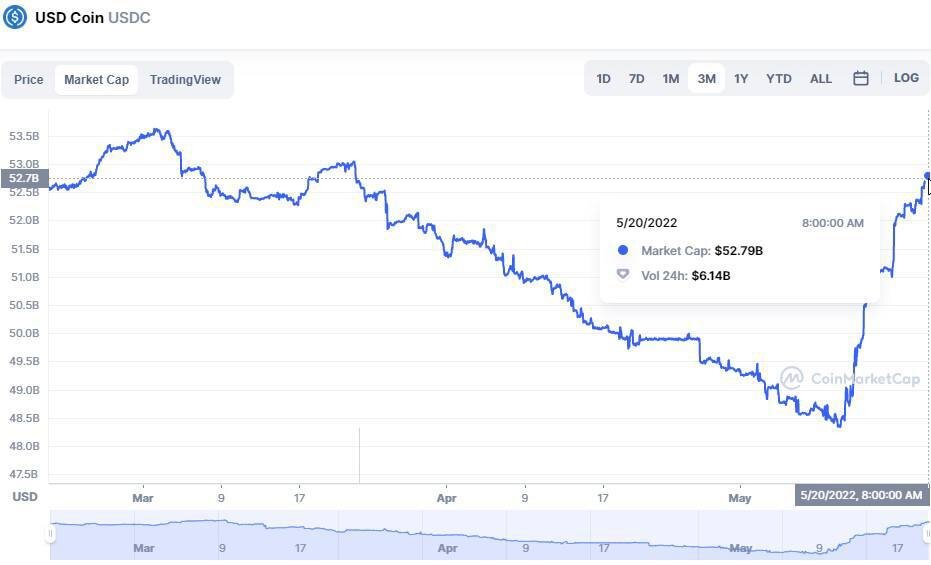Click the right range slider handle
Screen dimensions: 931x565
click(928, 535)
